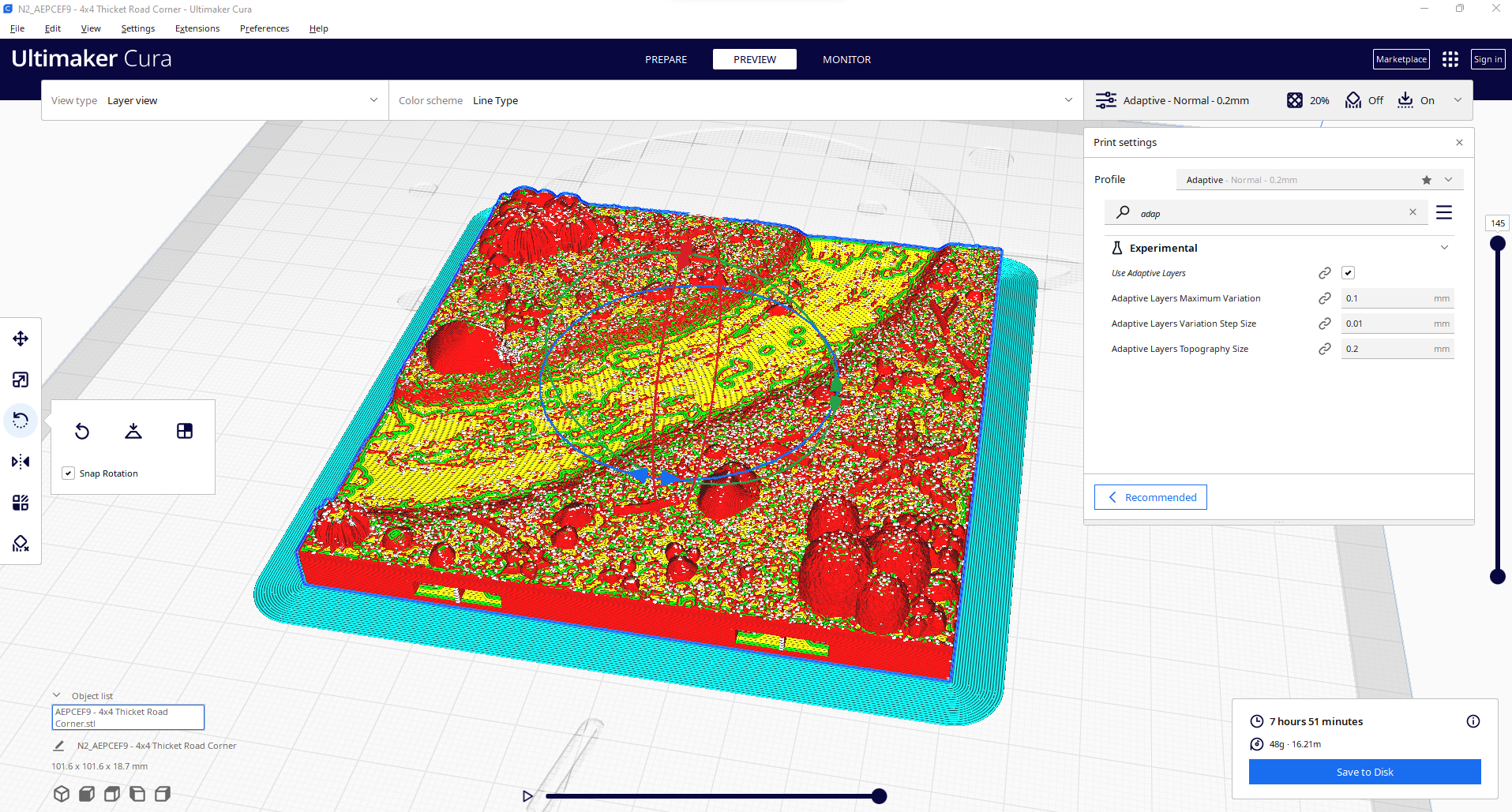1512x812 pixels.
Task: Select the Scale tool in left toolbar
Action: [x=21, y=380]
